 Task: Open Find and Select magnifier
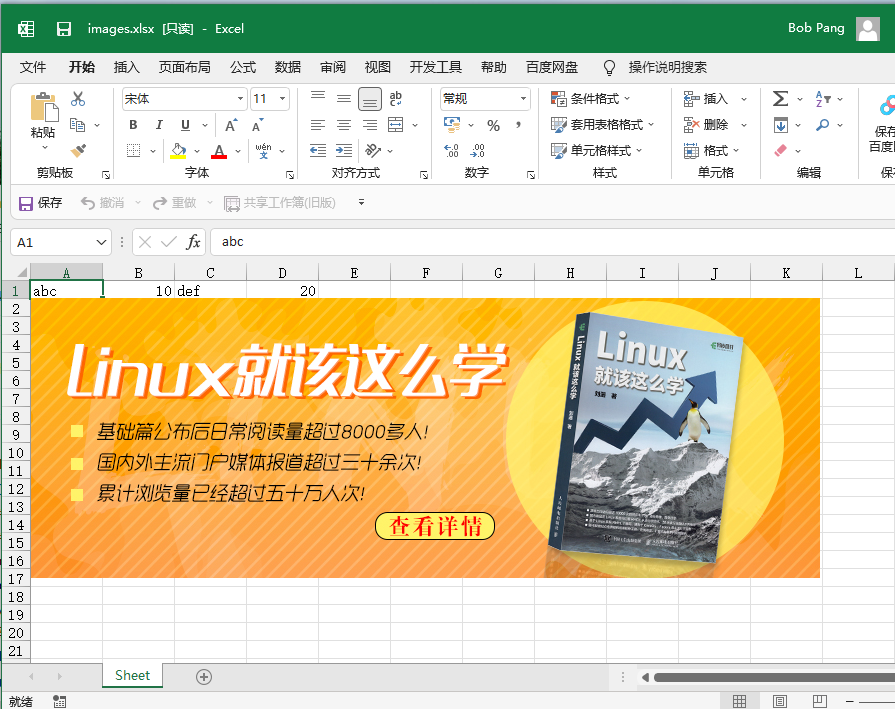[823, 124]
